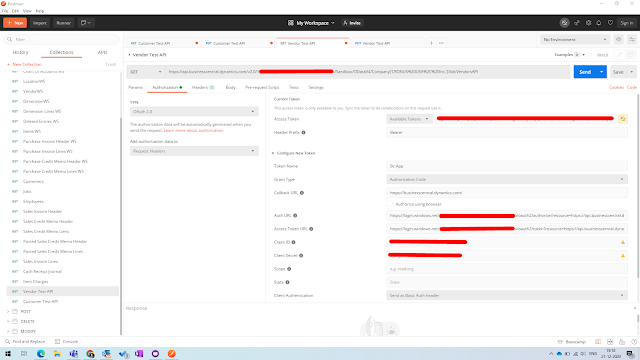Expand the POST folder in collections
640x360 pixels.
tap(8, 311)
